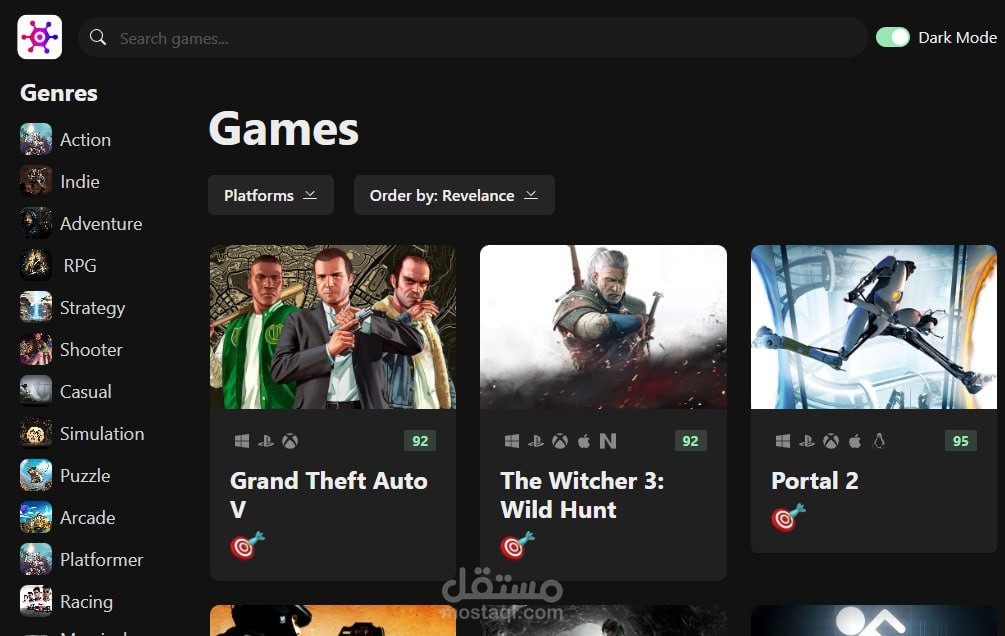The image size is (1005, 636).
Task: Click the Grand Theft Auto V title
Action: pos(329,495)
